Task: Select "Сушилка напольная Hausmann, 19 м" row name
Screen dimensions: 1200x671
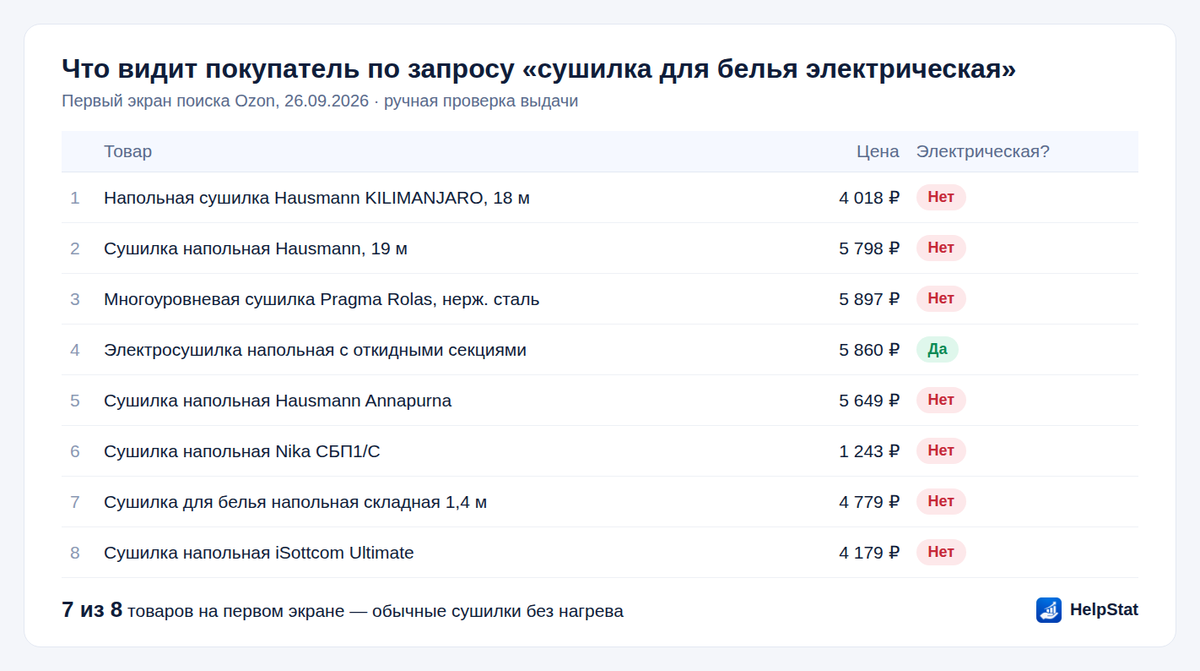Action: [x=256, y=248]
